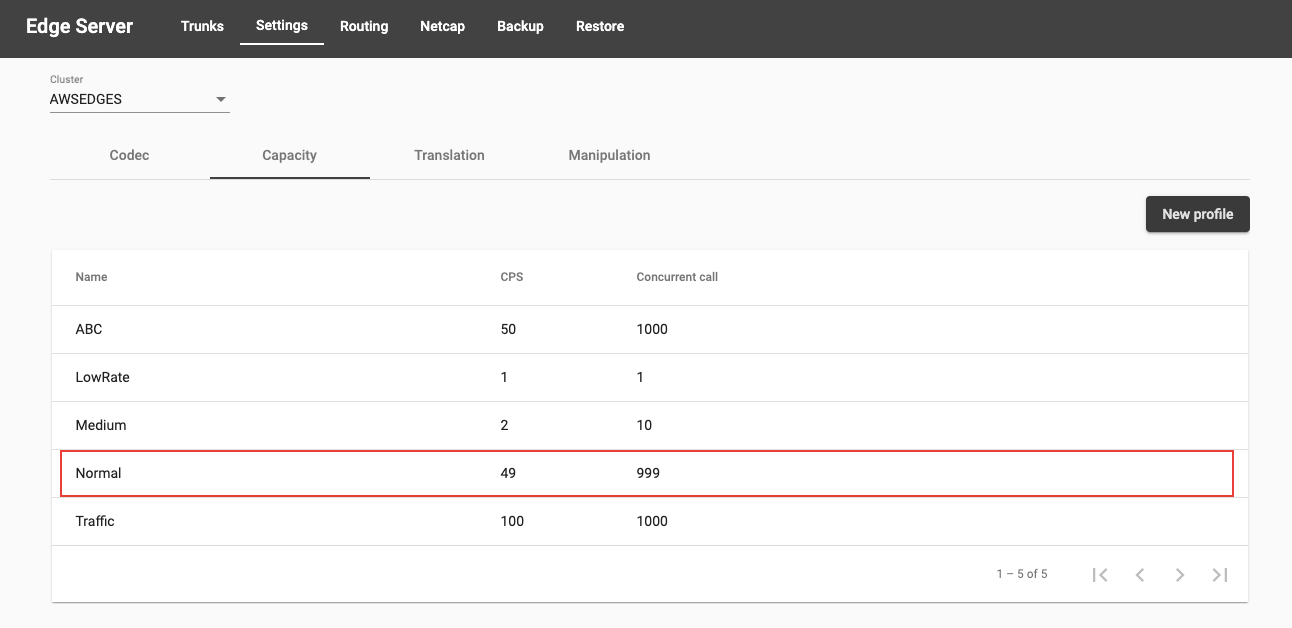
Task: Click concurrent call 1000 in Traffic row
Action: [652, 521]
